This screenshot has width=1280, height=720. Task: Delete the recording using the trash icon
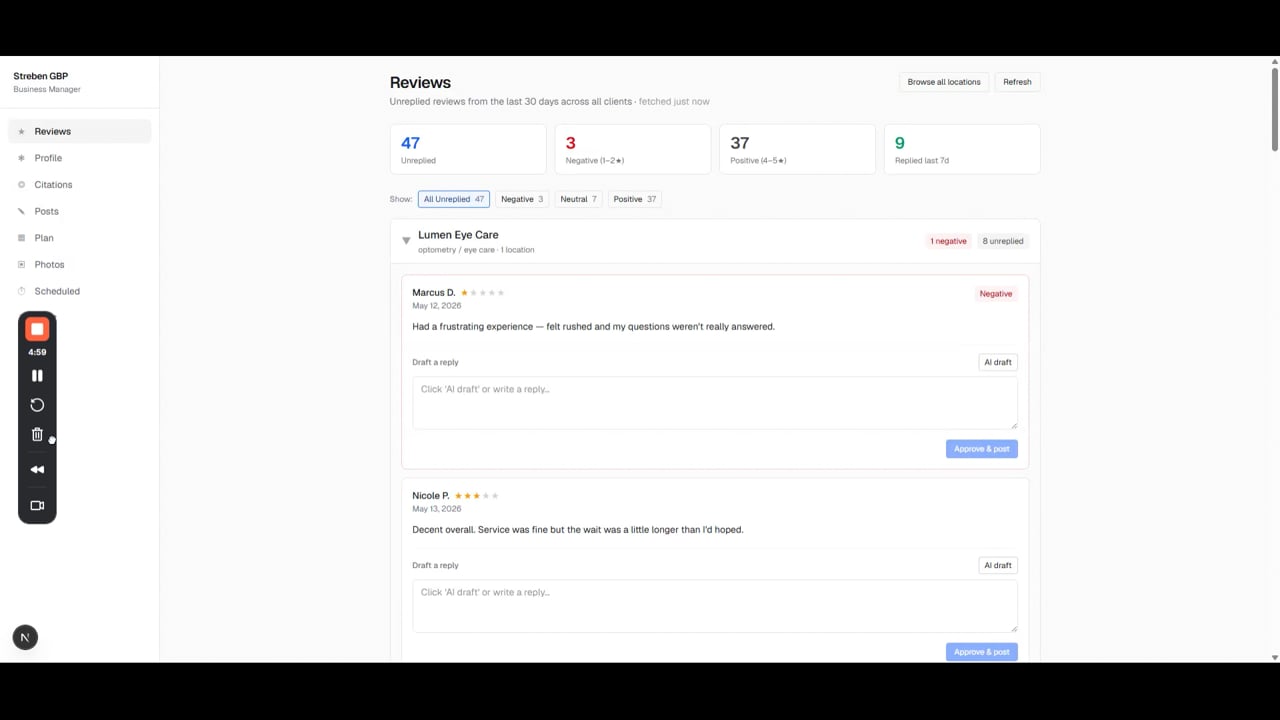pos(37,434)
